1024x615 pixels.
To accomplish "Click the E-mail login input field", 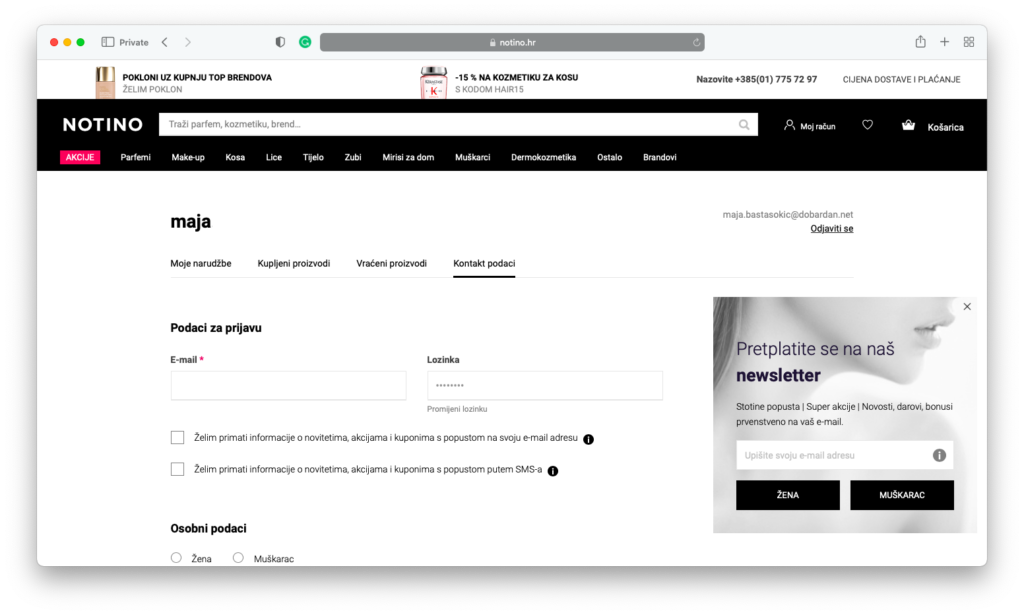I will coord(288,386).
